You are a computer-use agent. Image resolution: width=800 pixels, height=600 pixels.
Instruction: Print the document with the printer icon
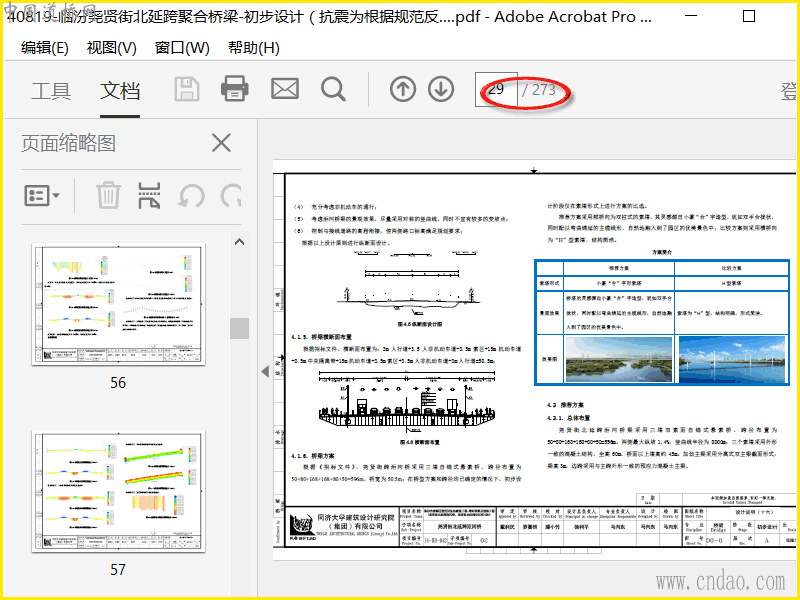235,89
